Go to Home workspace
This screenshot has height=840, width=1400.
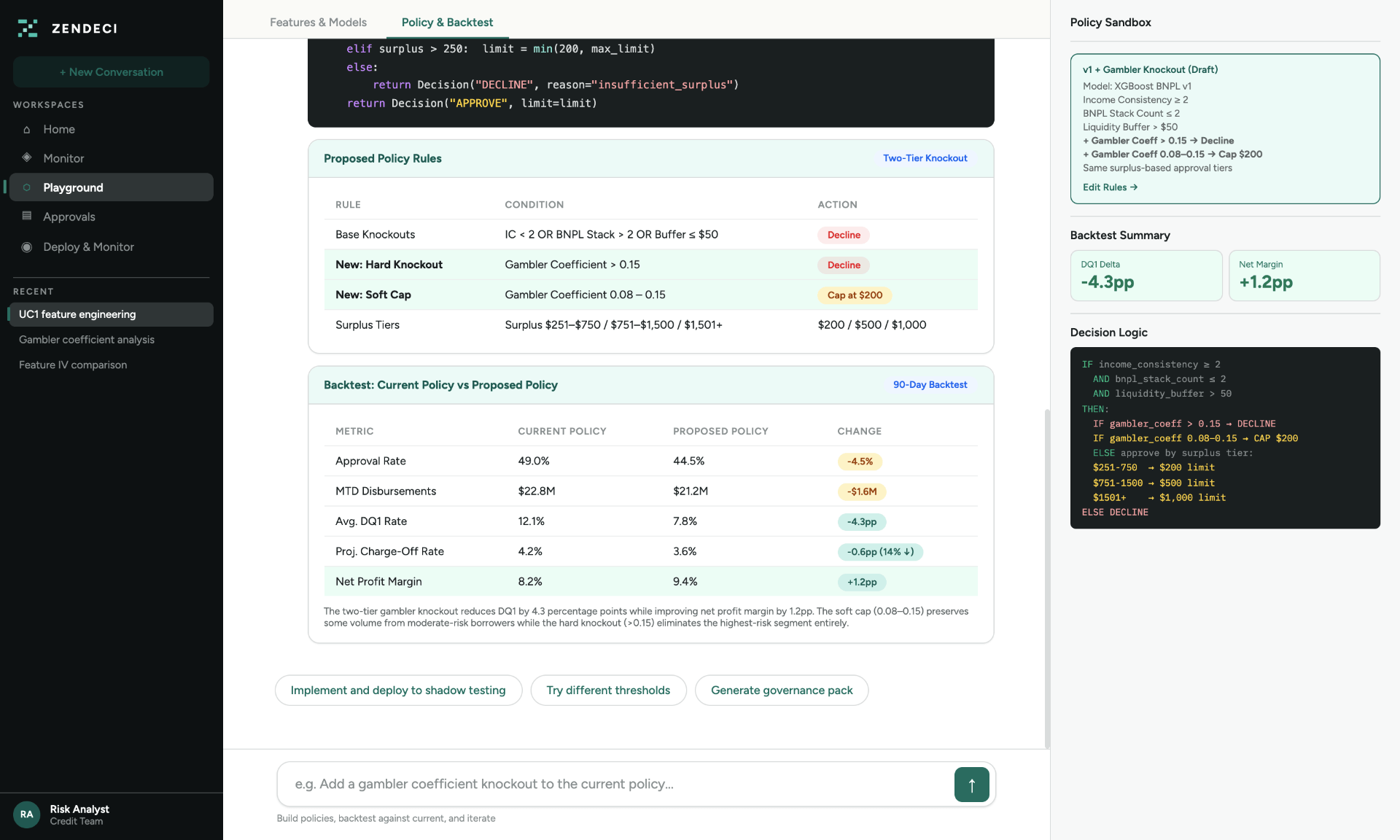(x=111, y=129)
